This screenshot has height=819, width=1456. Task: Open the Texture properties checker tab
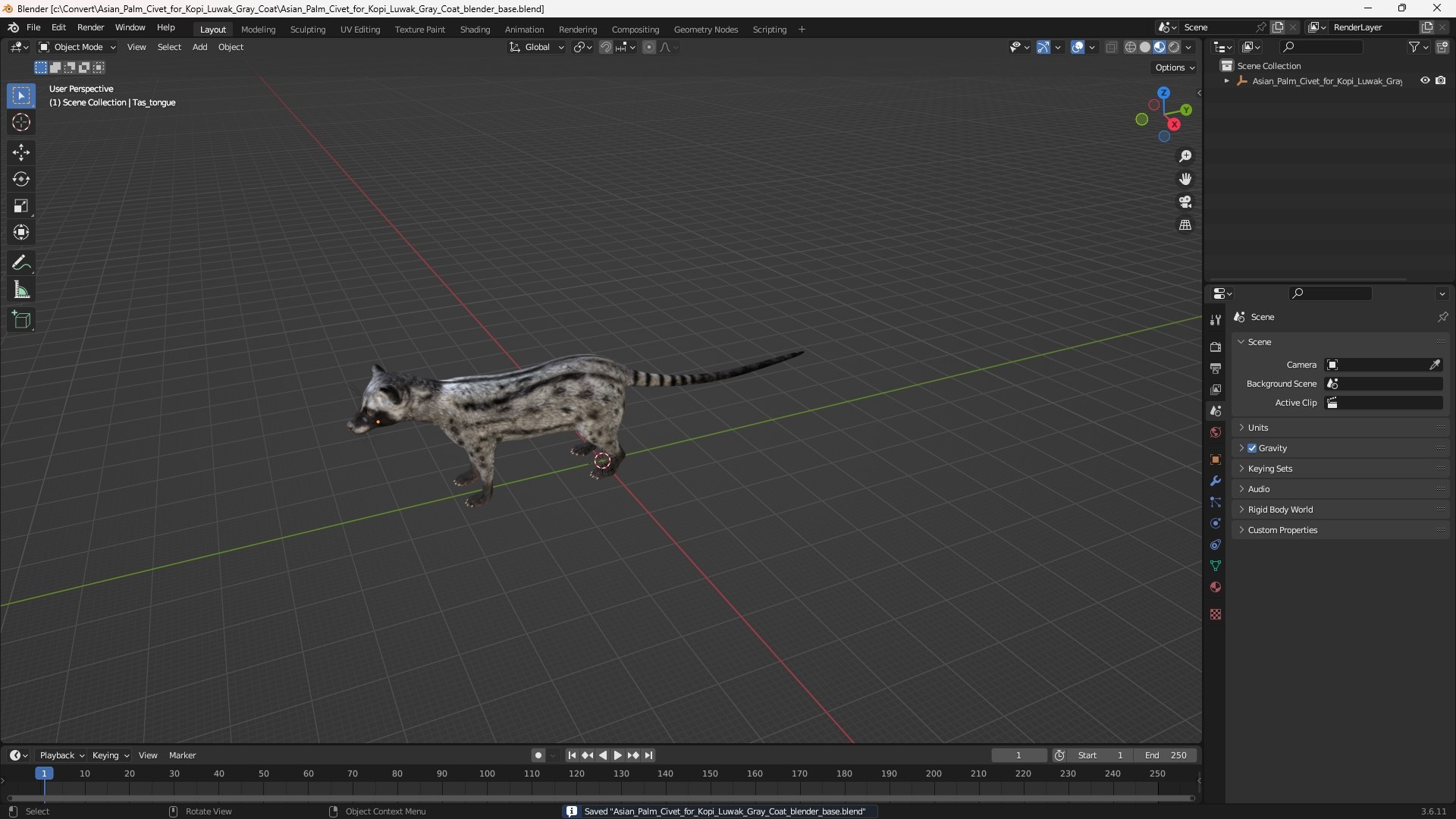[1216, 614]
